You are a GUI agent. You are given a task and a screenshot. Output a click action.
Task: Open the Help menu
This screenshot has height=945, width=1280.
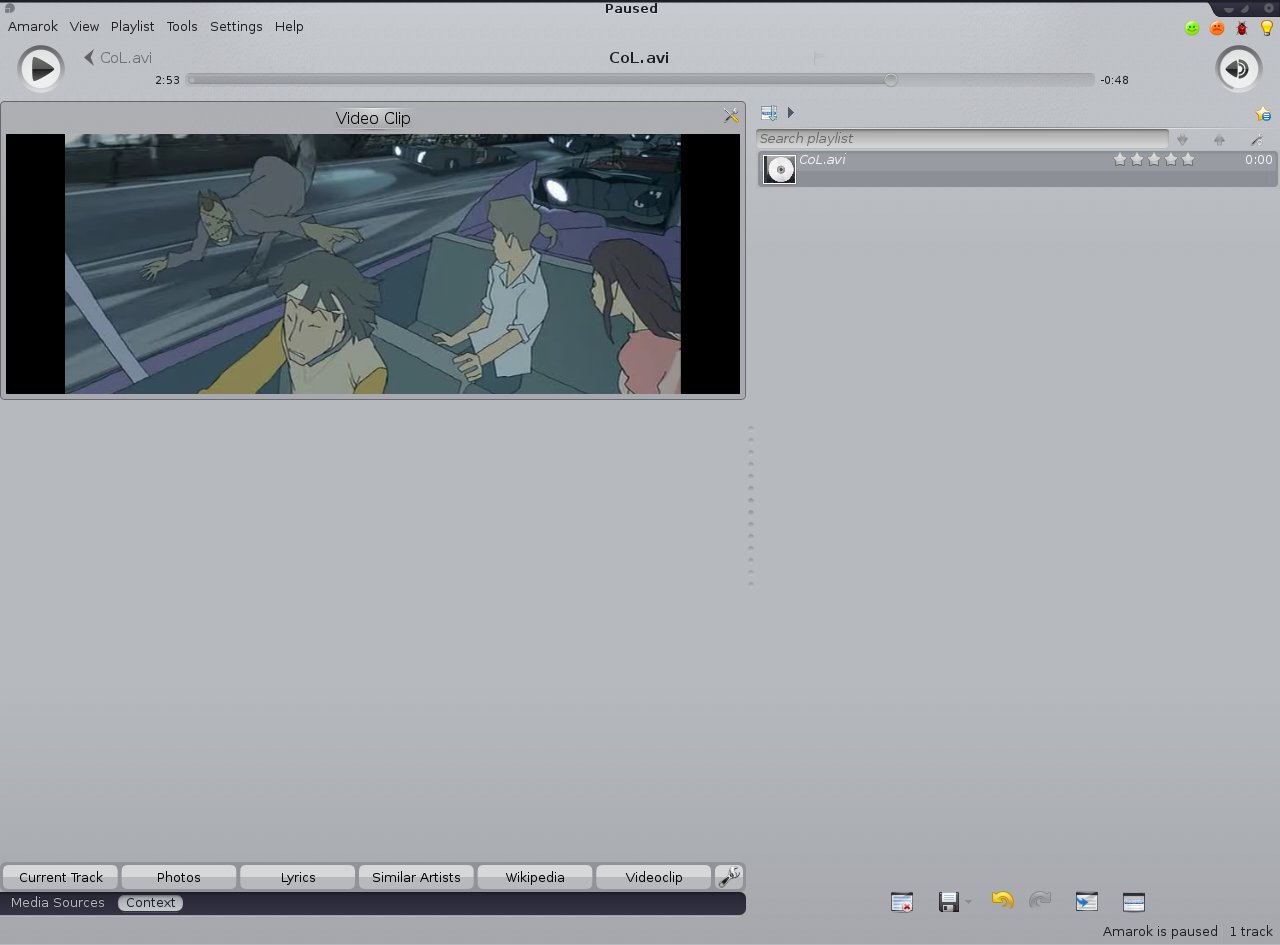(x=289, y=27)
